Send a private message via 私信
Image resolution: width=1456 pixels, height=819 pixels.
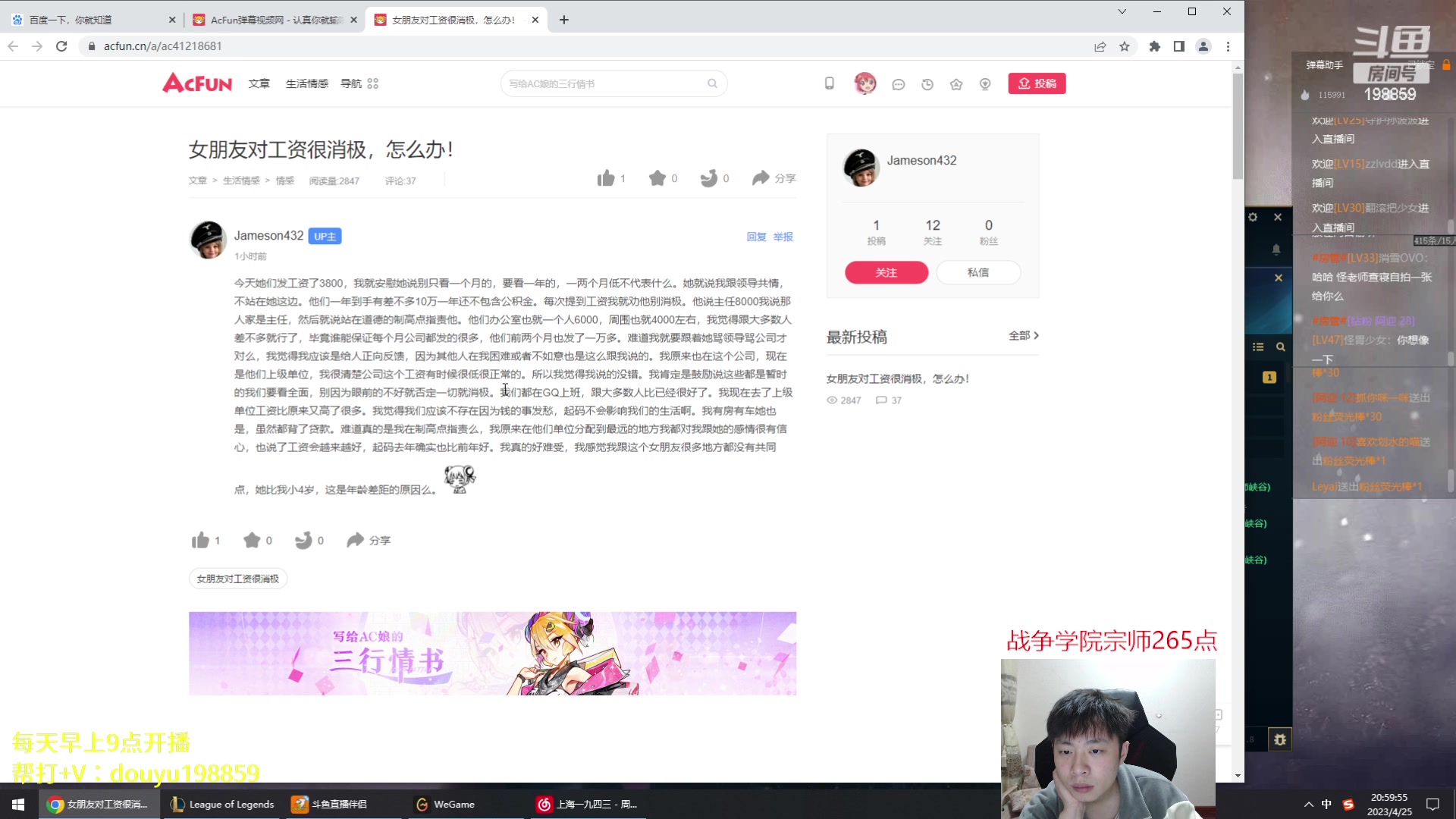pyautogui.click(x=978, y=272)
